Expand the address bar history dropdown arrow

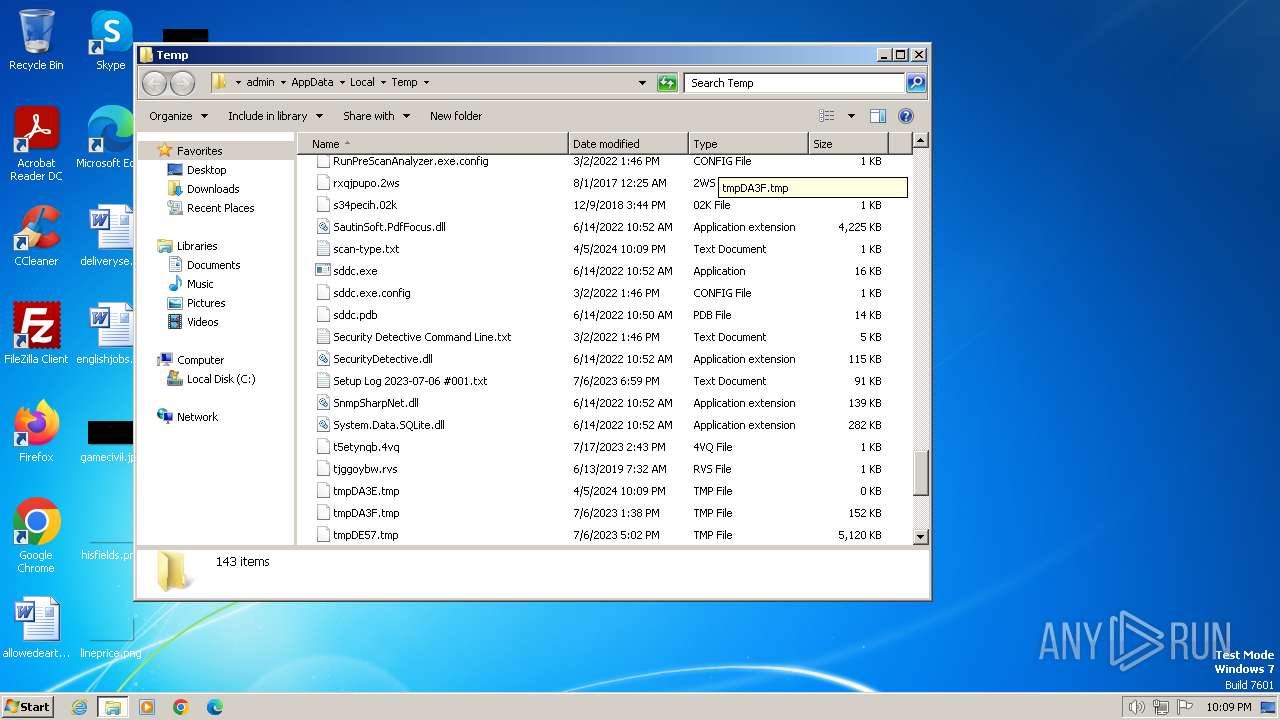642,83
